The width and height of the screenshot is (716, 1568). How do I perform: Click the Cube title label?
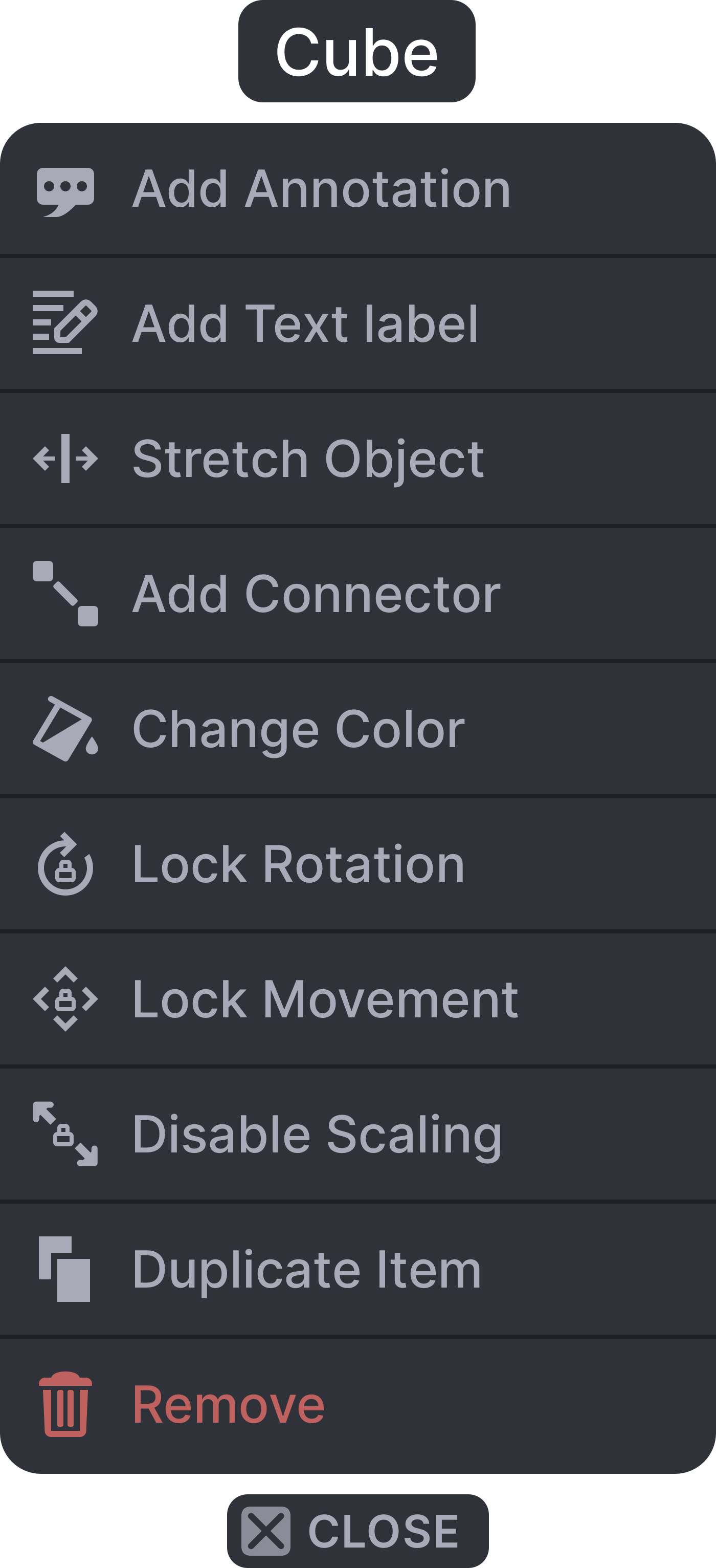pyautogui.click(x=356, y=52)
